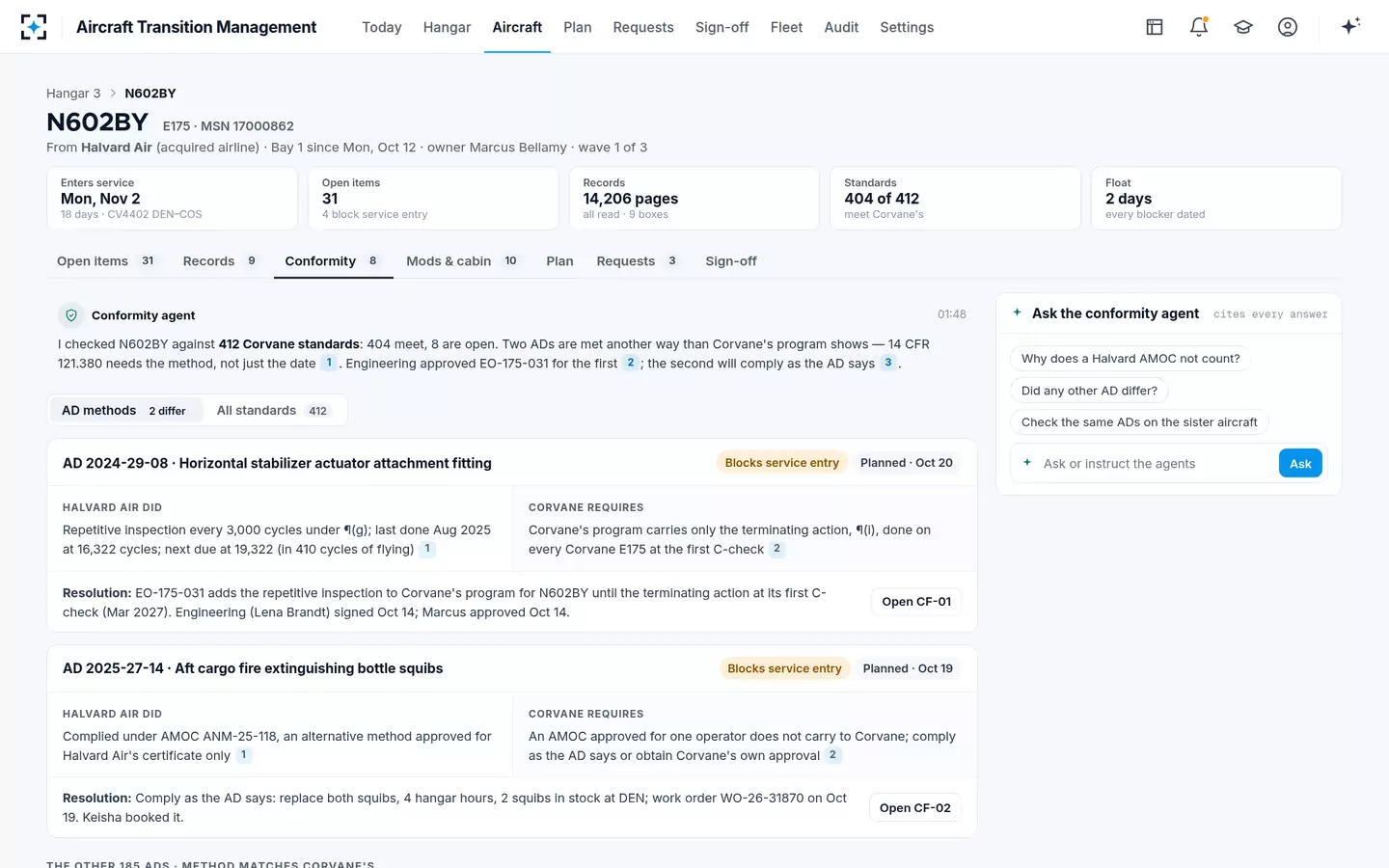
Task: Open the layout panel icon in header
Action: 1155,27
